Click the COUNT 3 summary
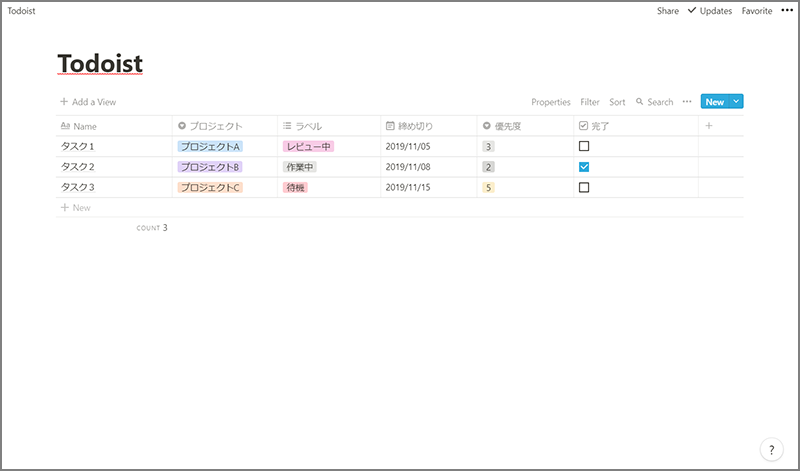 tap(152, 228)
